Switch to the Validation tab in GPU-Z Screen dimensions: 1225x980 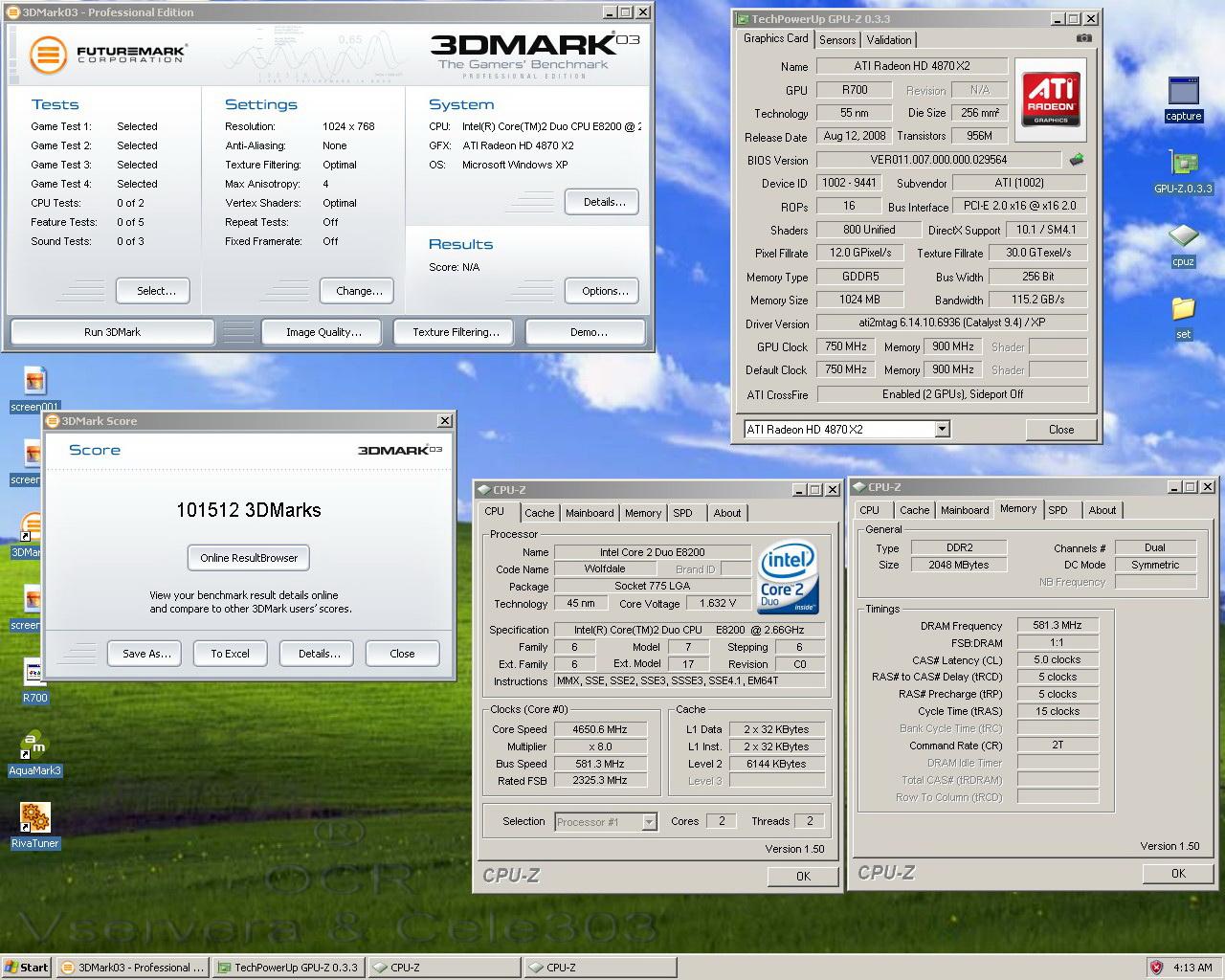(889, 40)
